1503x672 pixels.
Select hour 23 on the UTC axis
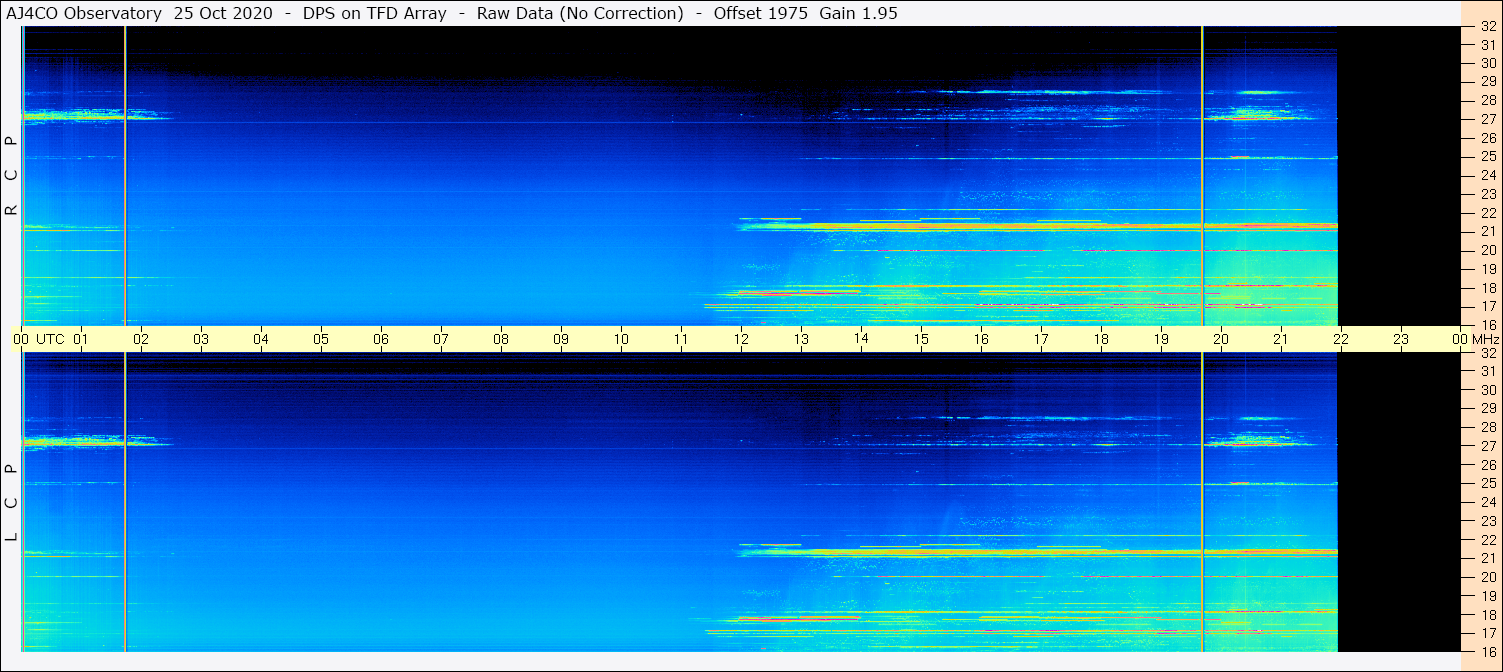click(x=1401, y=339)
